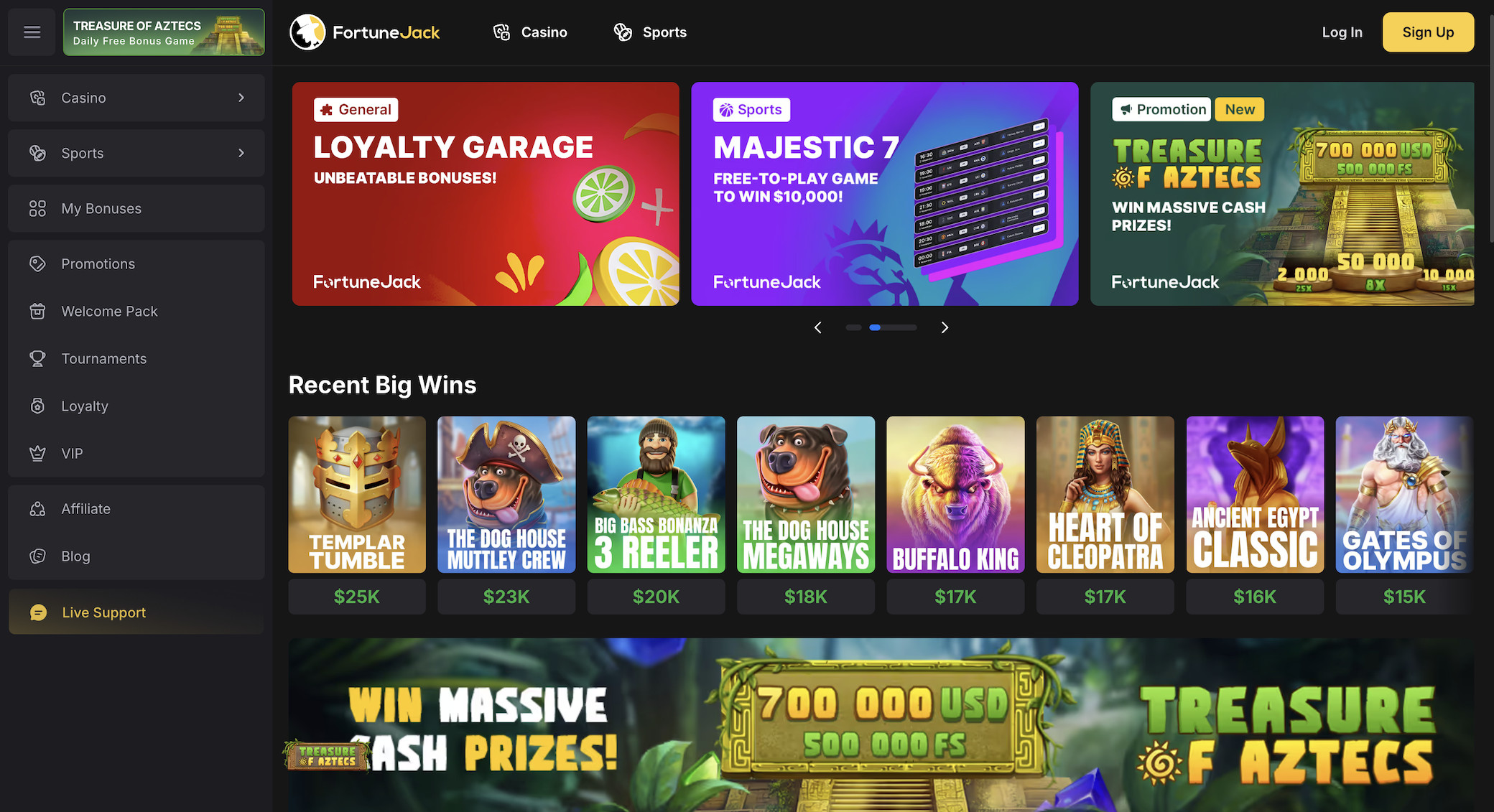Image resolution: width=1494 pixels, height=812 pixels.
Task: Click the Live Support chat icon
Action: point(39,612)
